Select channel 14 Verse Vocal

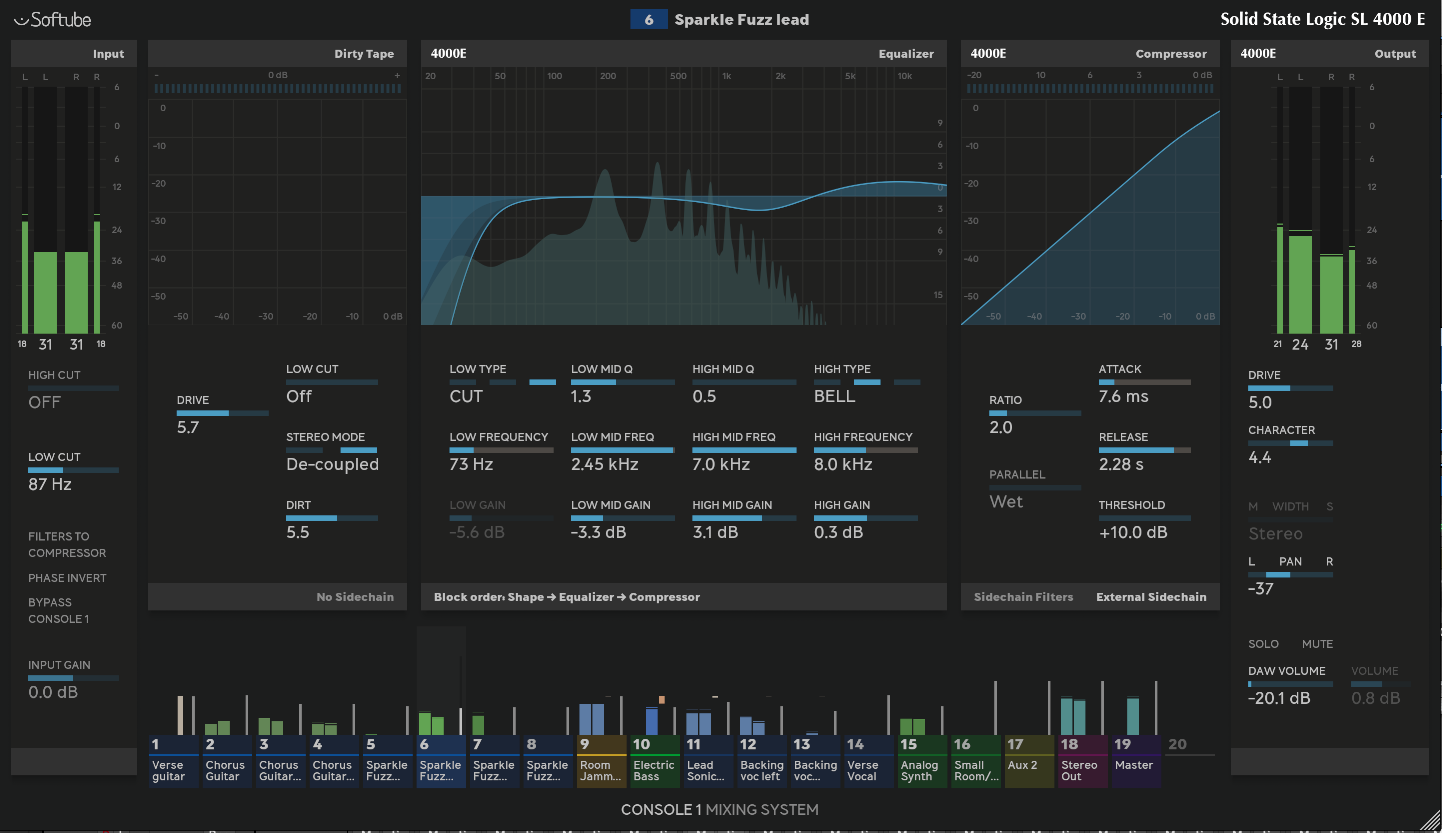[x=868, y=761]
